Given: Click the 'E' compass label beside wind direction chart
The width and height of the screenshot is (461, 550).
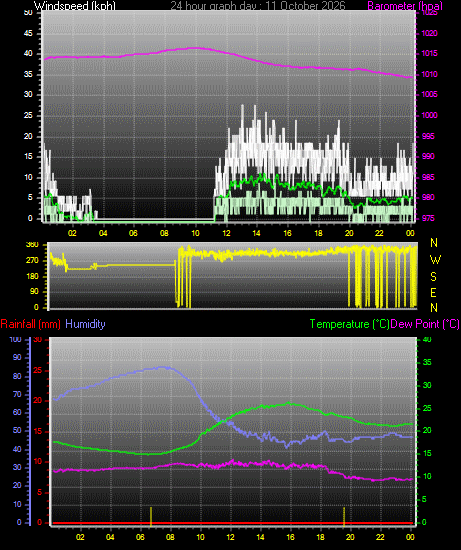Looking at the screenshot, I should (433, 293).
